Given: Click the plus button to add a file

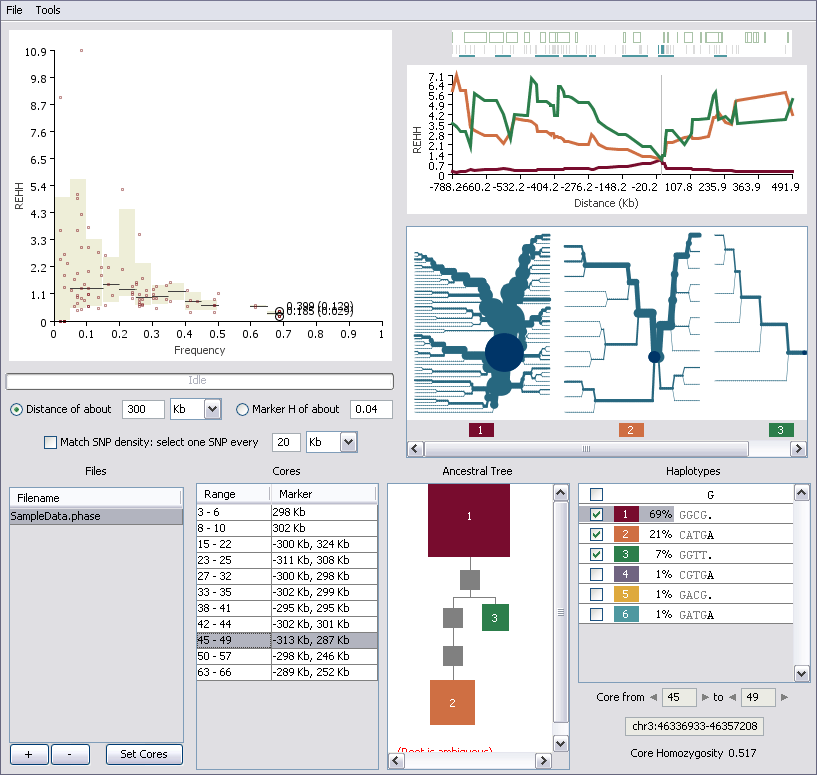Looking at the screenshot, I should [x=29, y=754].
